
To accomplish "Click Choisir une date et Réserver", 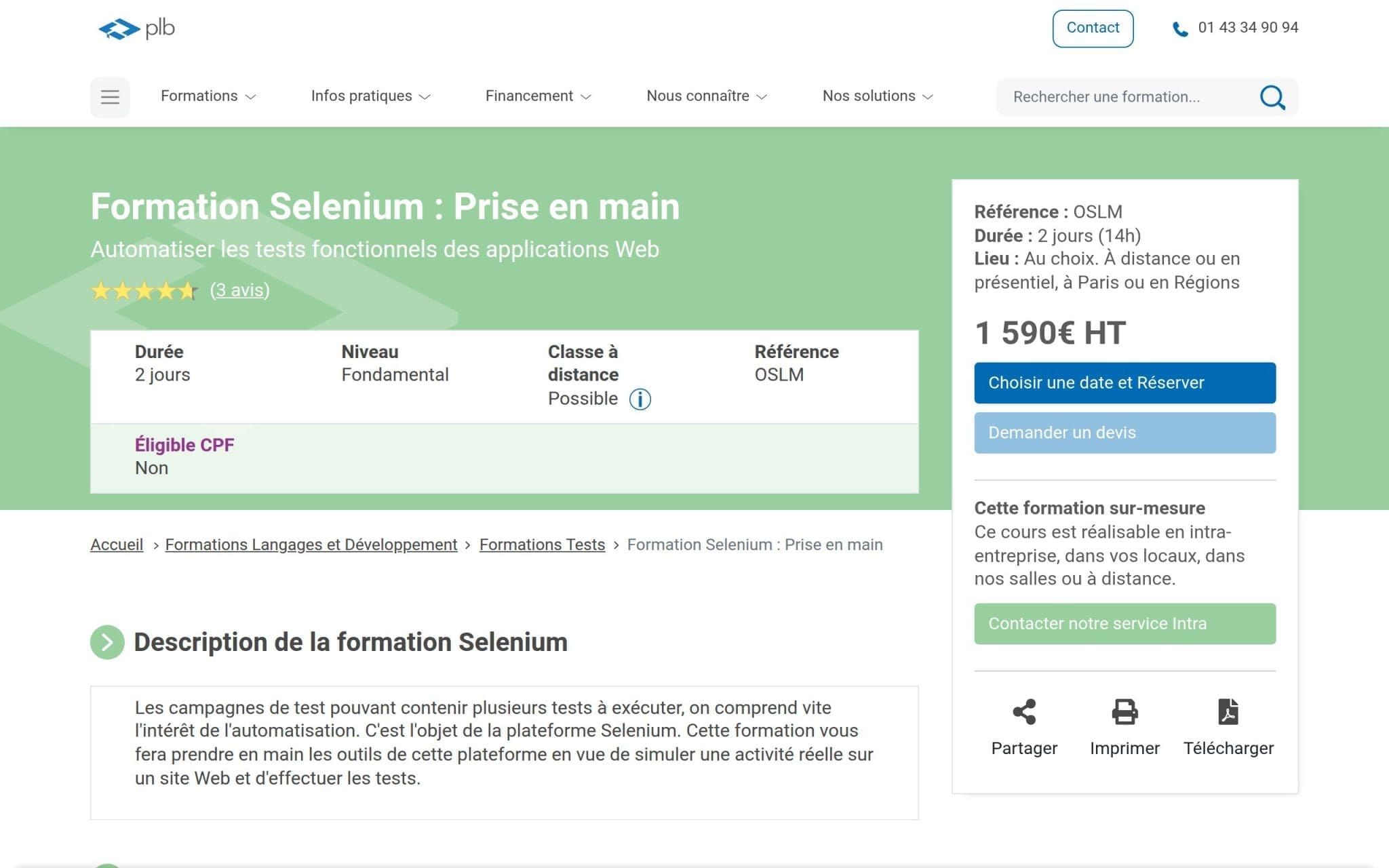I will pos(1125,382).
